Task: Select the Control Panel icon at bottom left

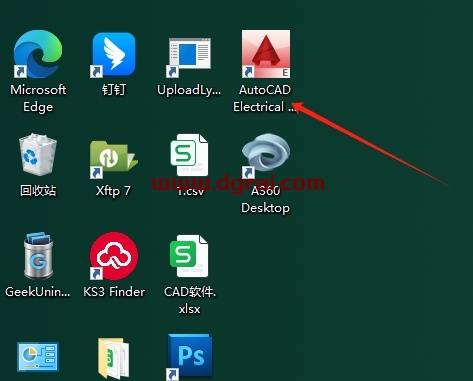Action: [x=38, y=357]
